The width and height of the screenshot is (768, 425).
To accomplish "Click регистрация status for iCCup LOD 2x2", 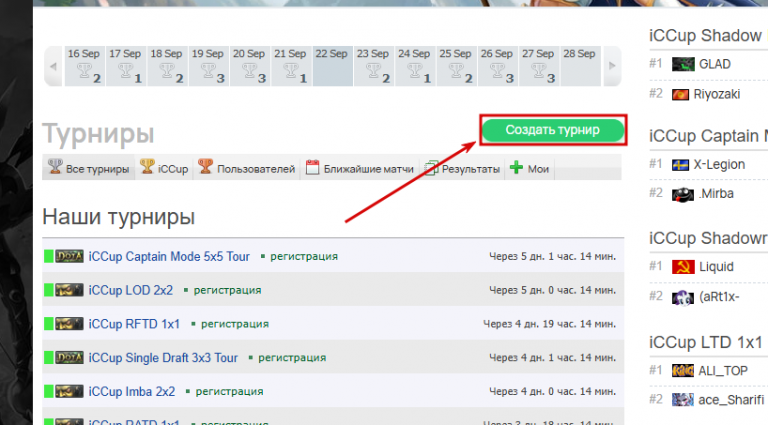I will pyautogui.click(x=228, y=290).
